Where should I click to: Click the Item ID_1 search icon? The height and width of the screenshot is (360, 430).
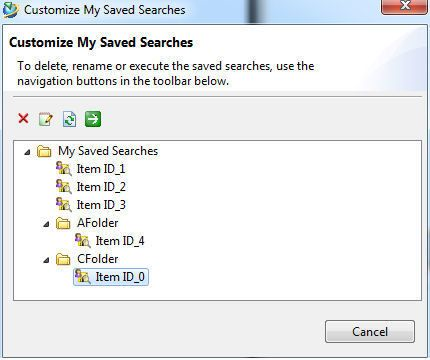click(x=64, y=169)
